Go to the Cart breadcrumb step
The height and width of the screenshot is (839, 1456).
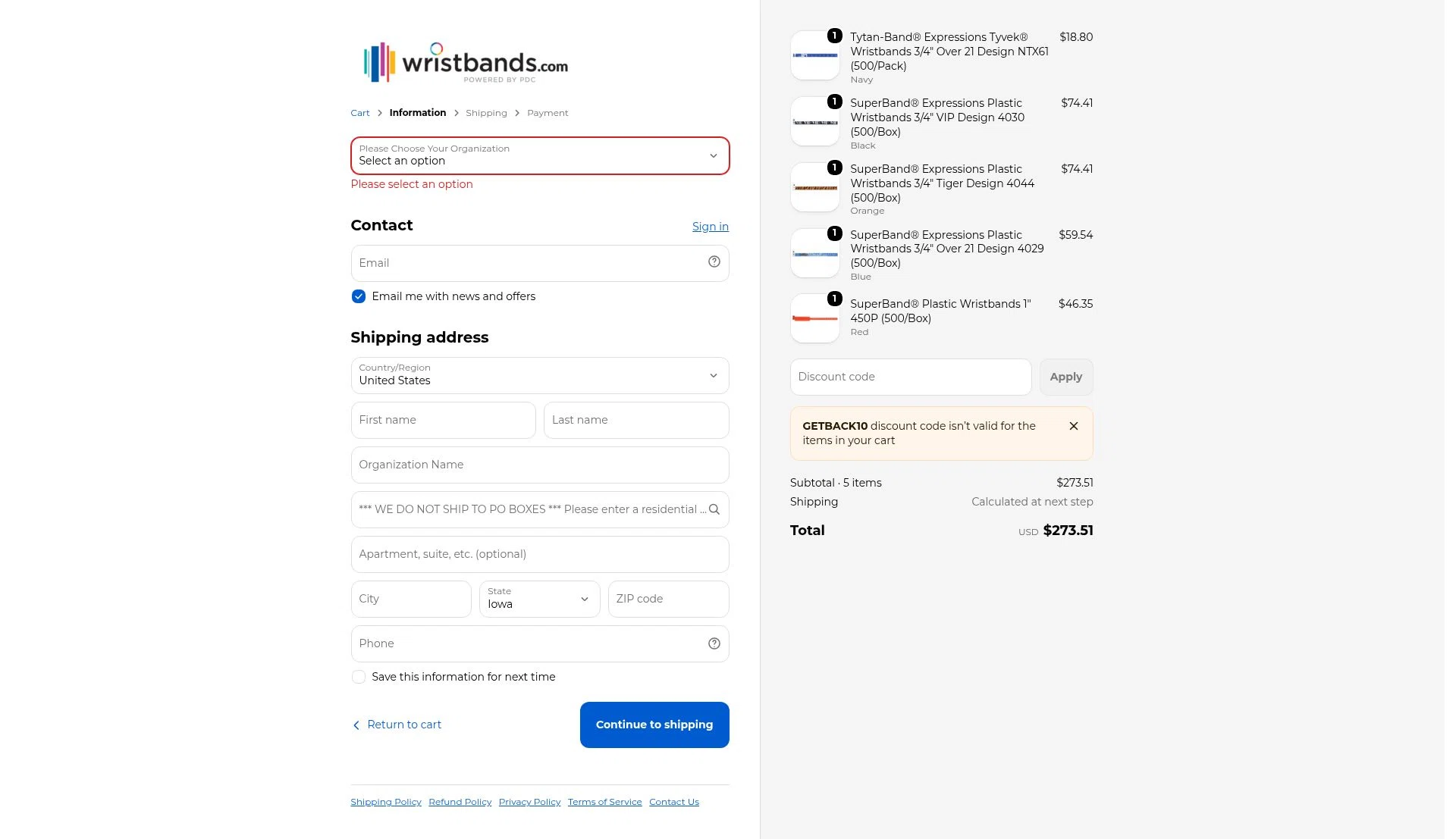(360, 113)
